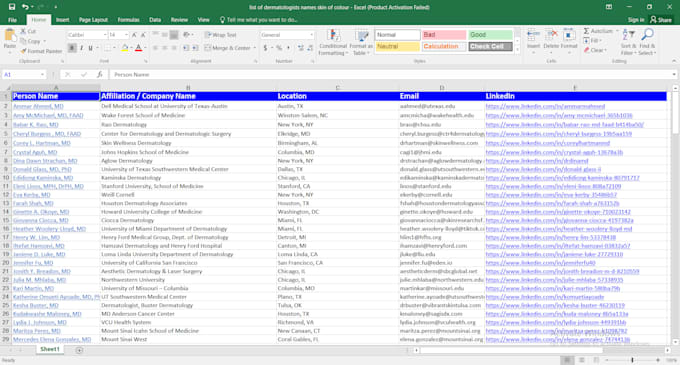This screenshot has height=365, width=680.
Task: Expand font color dropdown arrow
Action: pos(145,48)
